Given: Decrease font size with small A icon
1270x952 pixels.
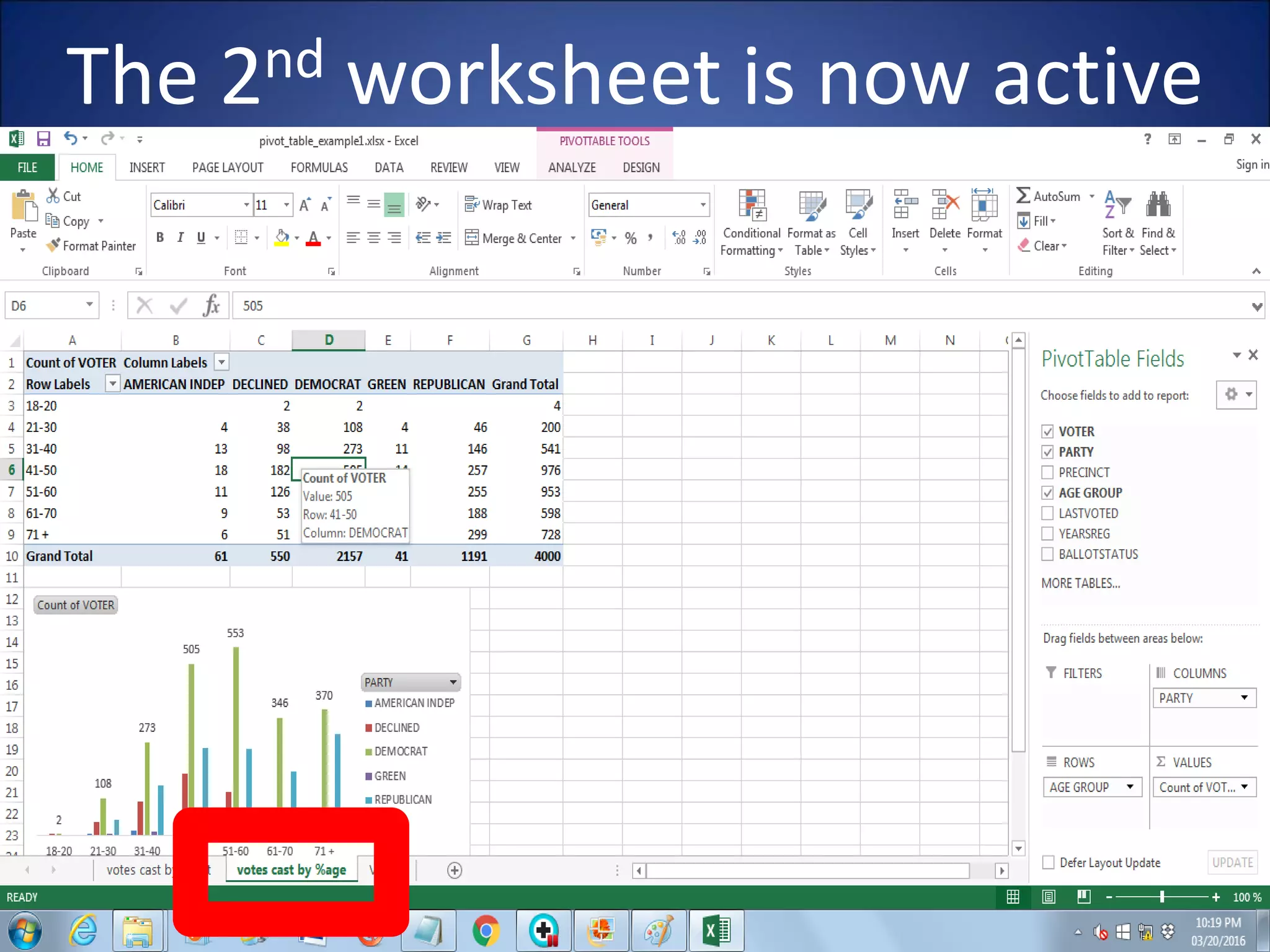Looking at the screenshot, I should (x=326, y=205).
